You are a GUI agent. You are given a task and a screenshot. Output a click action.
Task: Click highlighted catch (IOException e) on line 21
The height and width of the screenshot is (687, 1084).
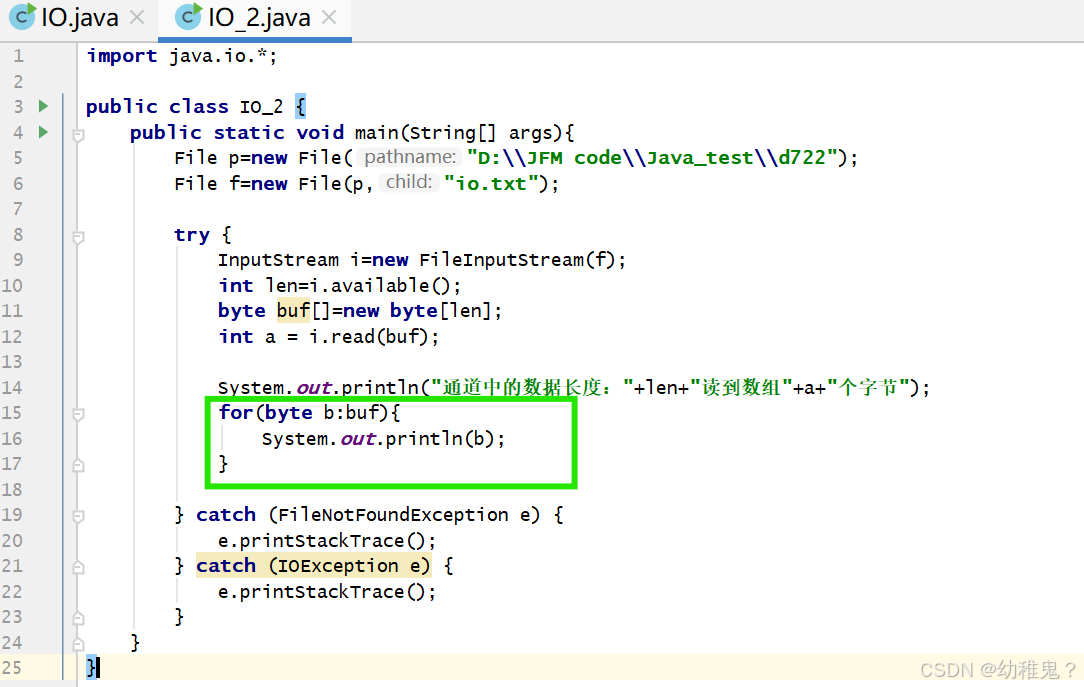pos(313,566)
